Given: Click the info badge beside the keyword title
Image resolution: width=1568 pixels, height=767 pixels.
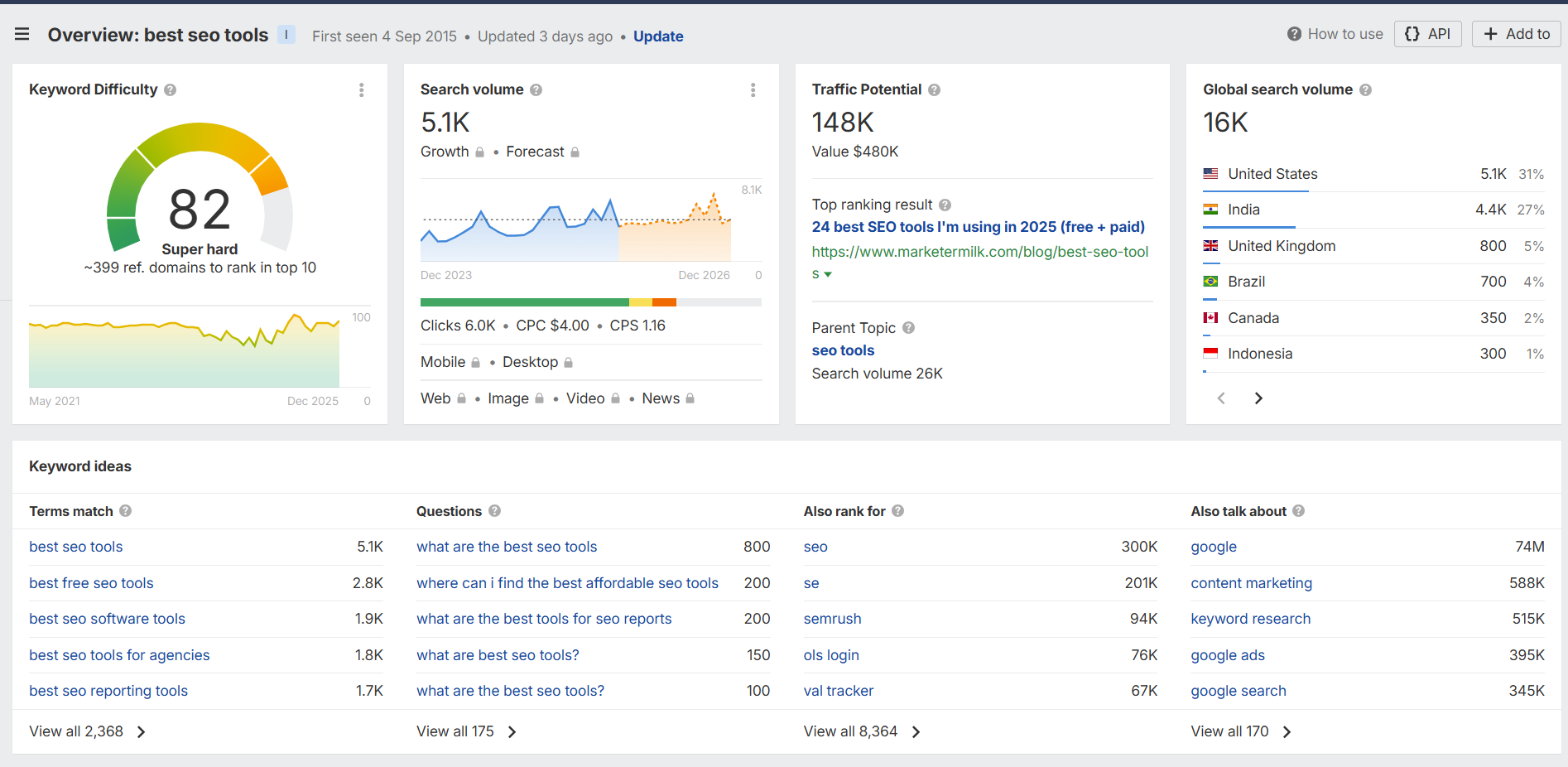Looking at the screenshot, I should (x=286, y=34).
